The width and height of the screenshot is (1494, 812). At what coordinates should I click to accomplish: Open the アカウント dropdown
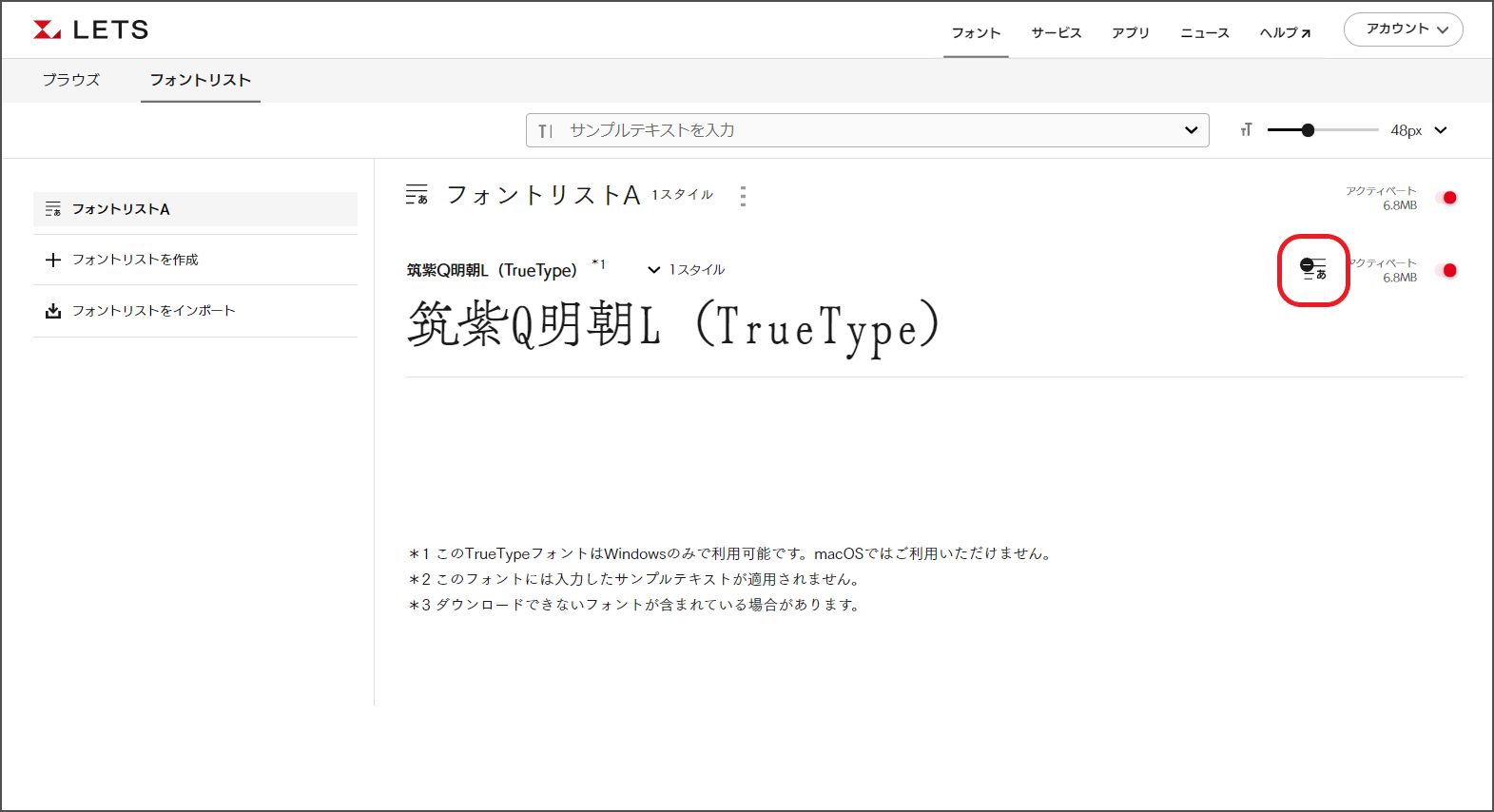1403,29
